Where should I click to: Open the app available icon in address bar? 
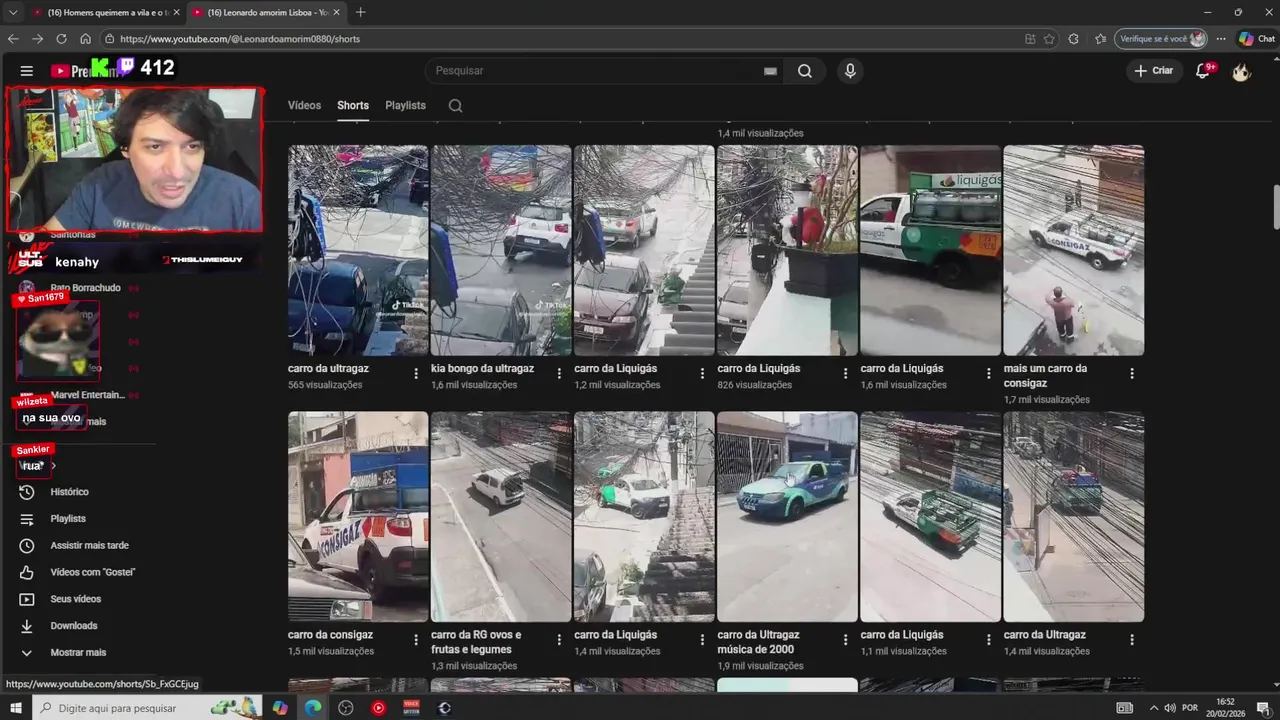(x=1030, y=39)
